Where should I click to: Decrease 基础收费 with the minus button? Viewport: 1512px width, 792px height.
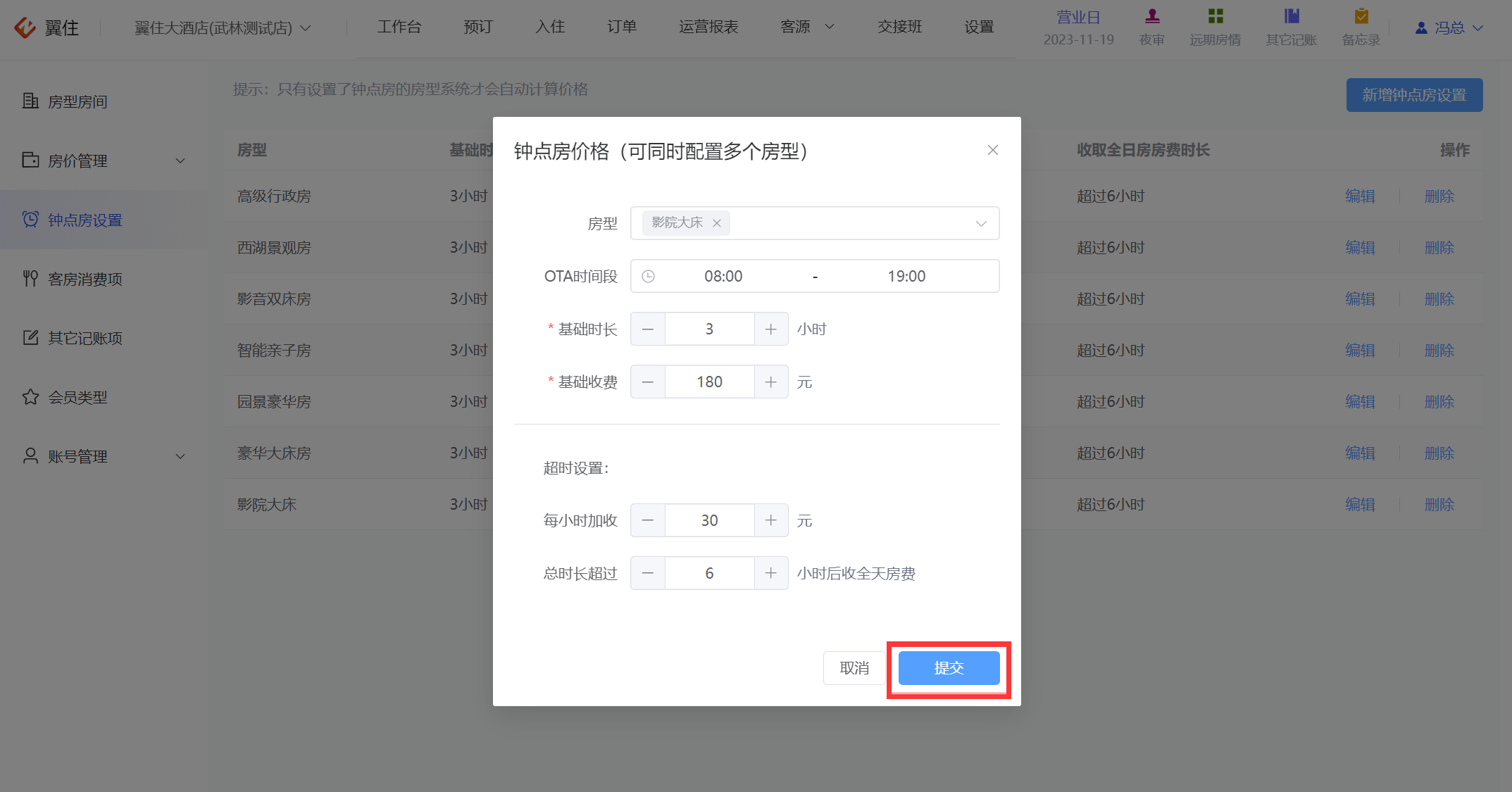(648, 382)
